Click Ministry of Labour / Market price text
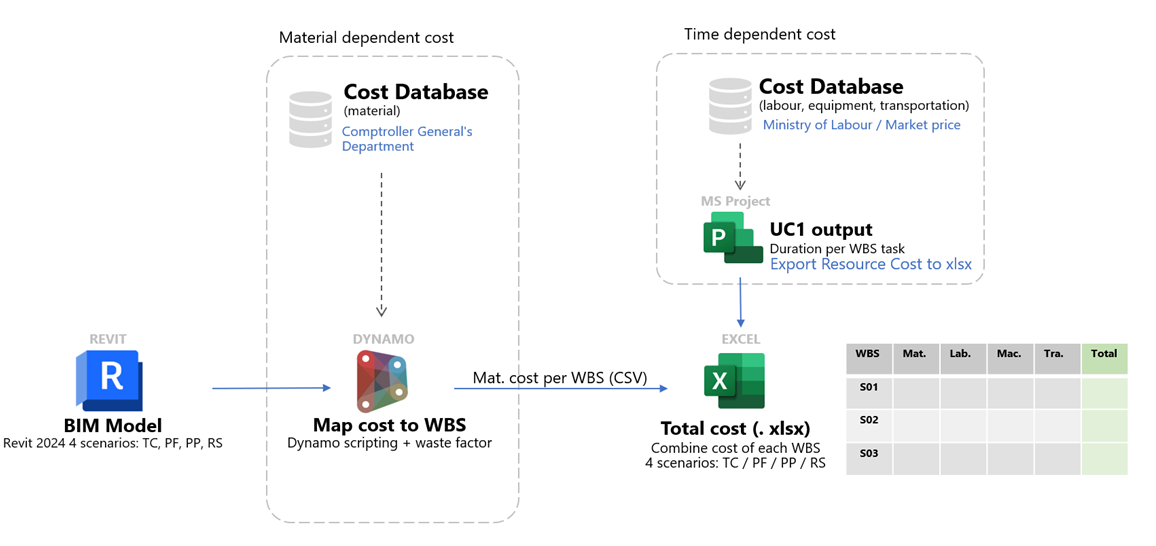The height and width of the screenshot is (546, 1156). point(862,125)
